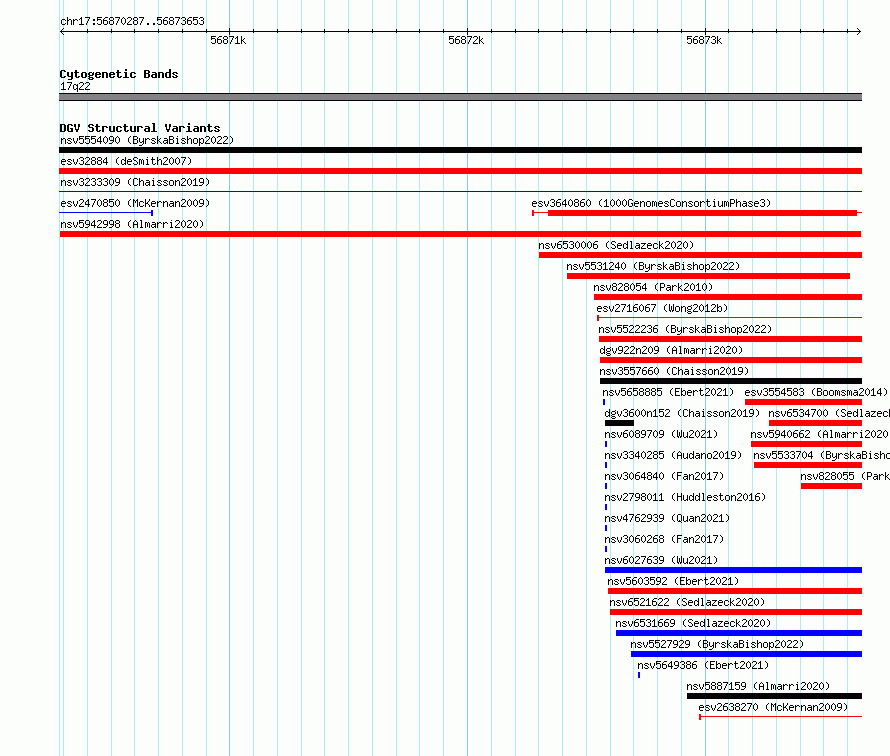
Task: Click nsv5649386 (Ebert2021) label
Action: click(703, 665)
